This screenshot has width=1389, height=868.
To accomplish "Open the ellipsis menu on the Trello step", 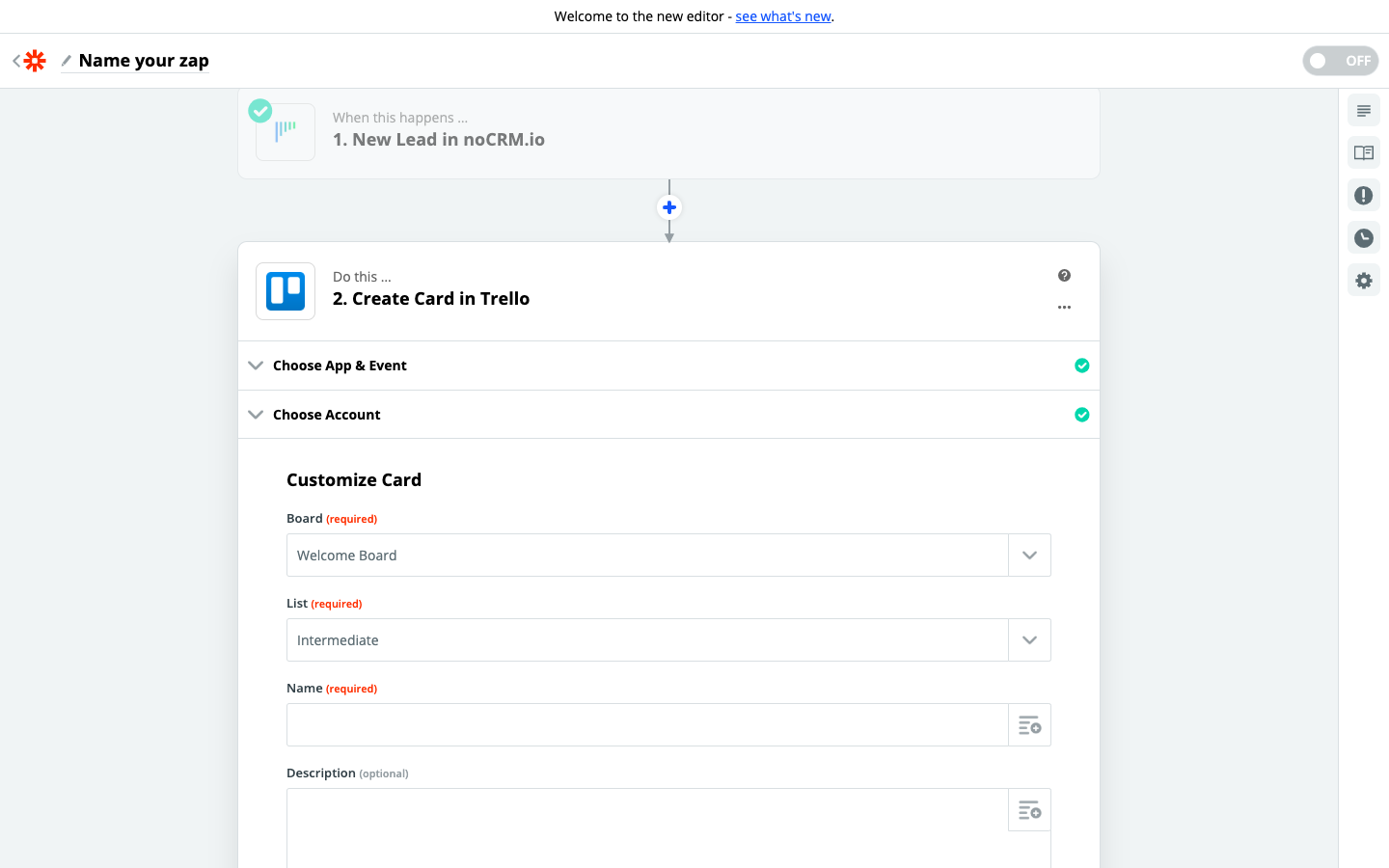I will [1064, 307].
